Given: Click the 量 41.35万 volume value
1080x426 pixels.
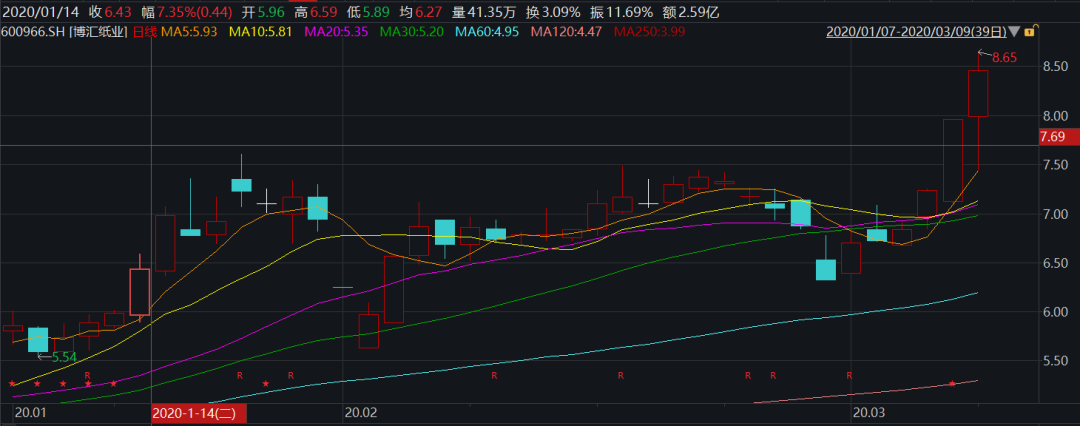Looking at the screenshot, I should point(486,12).
